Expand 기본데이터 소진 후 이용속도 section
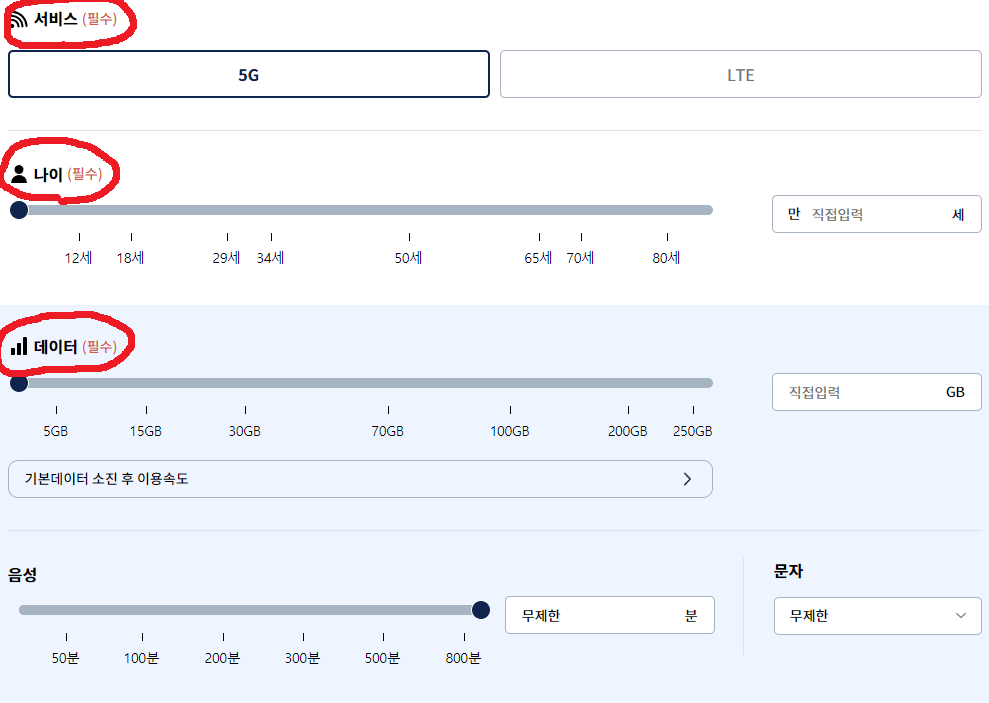The image size is (989, 703). (x=360, y=479)
